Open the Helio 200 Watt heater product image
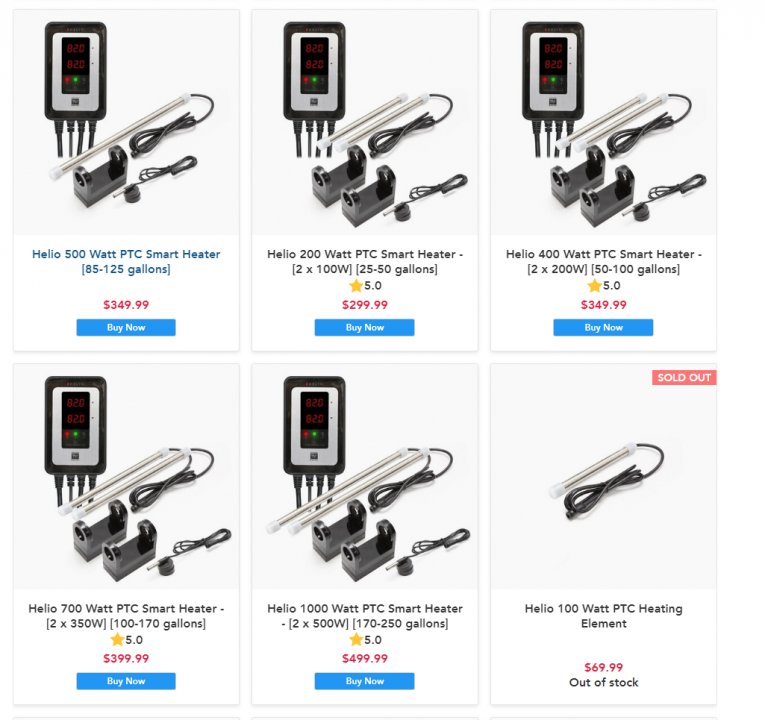The width and height of the screenshot is (765, 720). [x=365, y=123]
